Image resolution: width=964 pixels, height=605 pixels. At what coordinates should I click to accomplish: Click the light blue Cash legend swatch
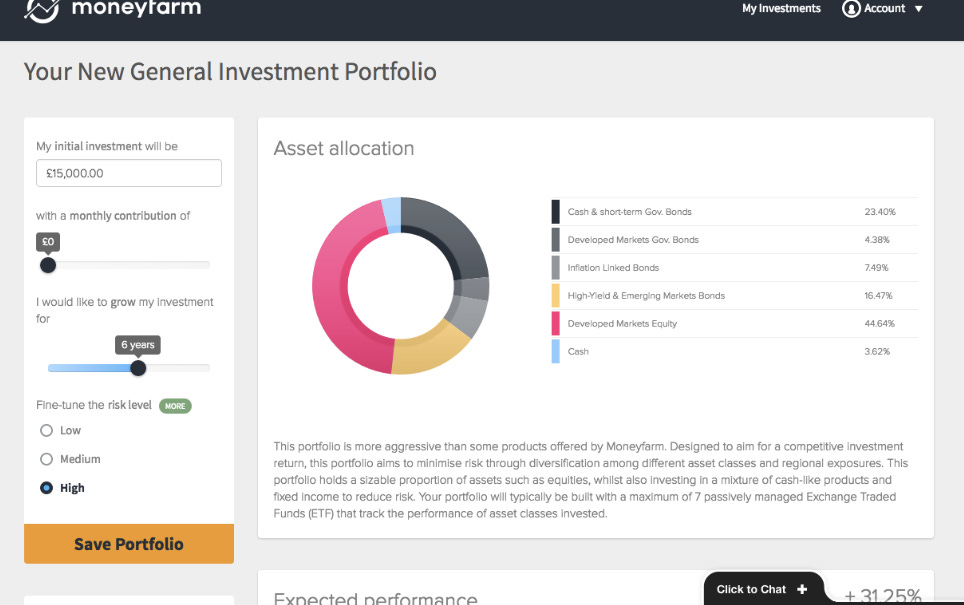click(x=556, y=352)
